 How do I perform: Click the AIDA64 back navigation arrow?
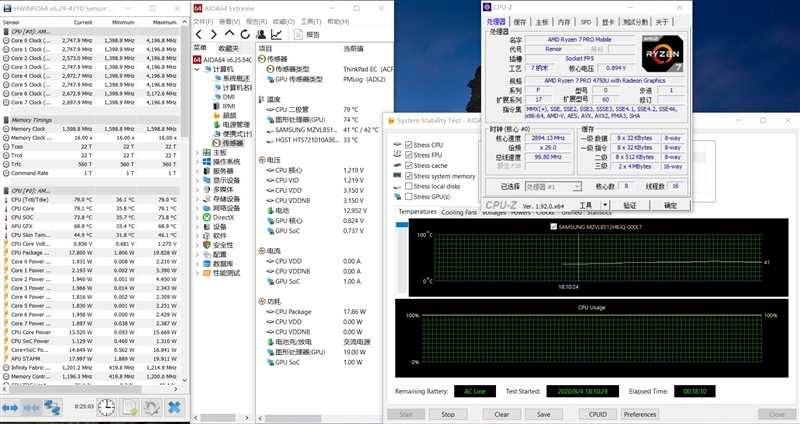(199, 33)
